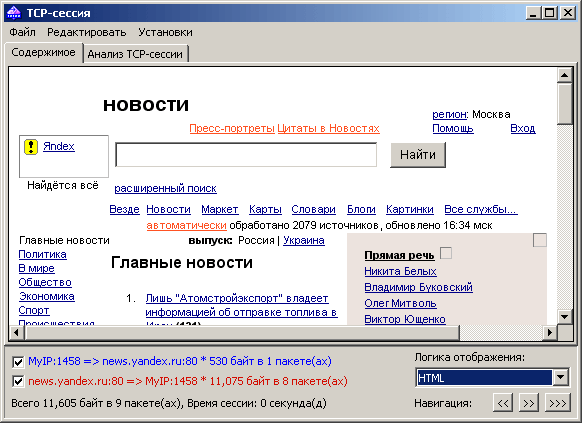Screen dimensions: 582x423
Task: Open the Виктор Ющенко link
Action: pos(405,319)
